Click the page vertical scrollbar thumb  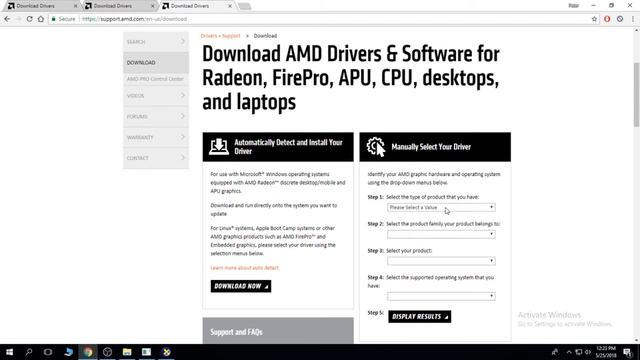pos(636,95)
